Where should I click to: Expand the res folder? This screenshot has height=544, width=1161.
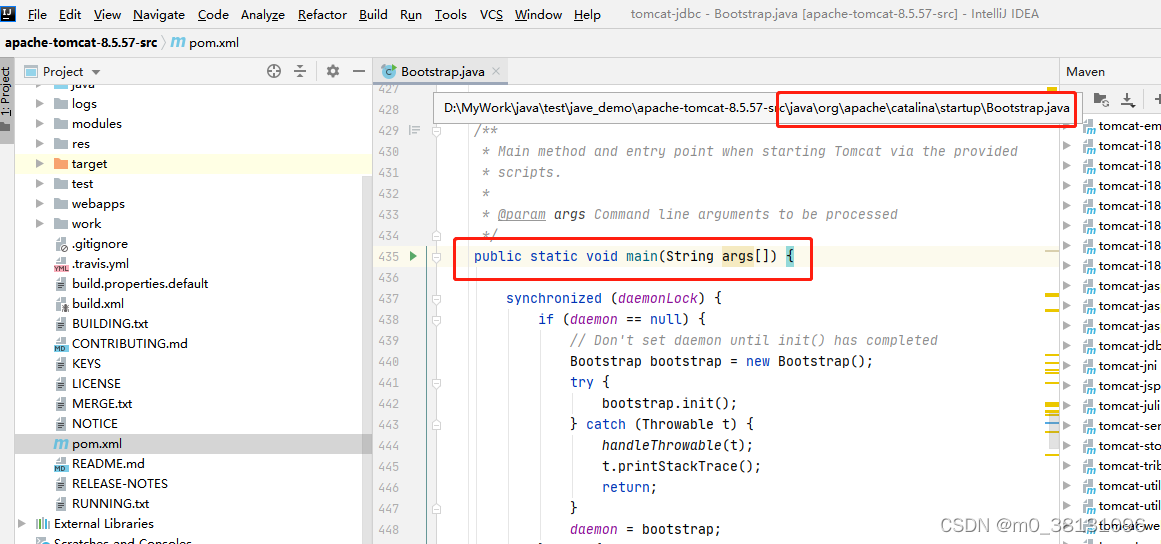click(x=40, y=144)
